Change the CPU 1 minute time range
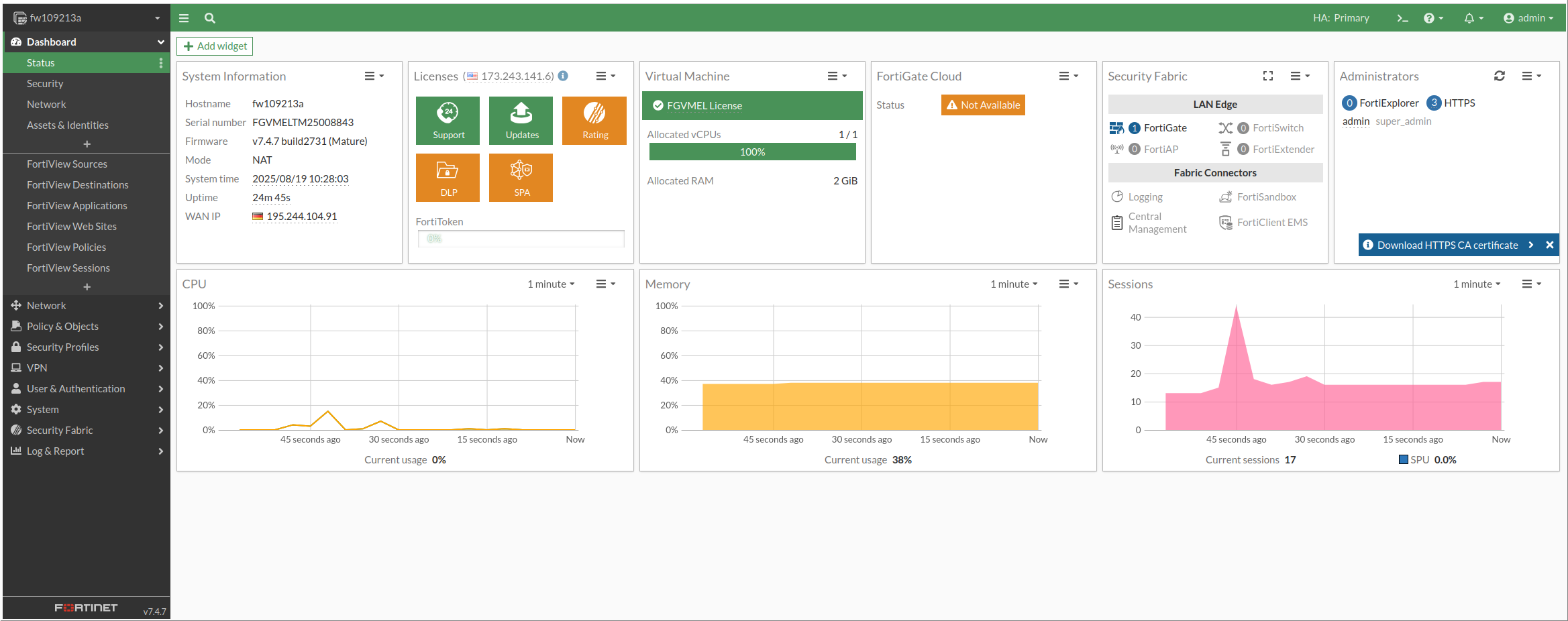This screenshot has height=621, width=1568. point(551,284)
